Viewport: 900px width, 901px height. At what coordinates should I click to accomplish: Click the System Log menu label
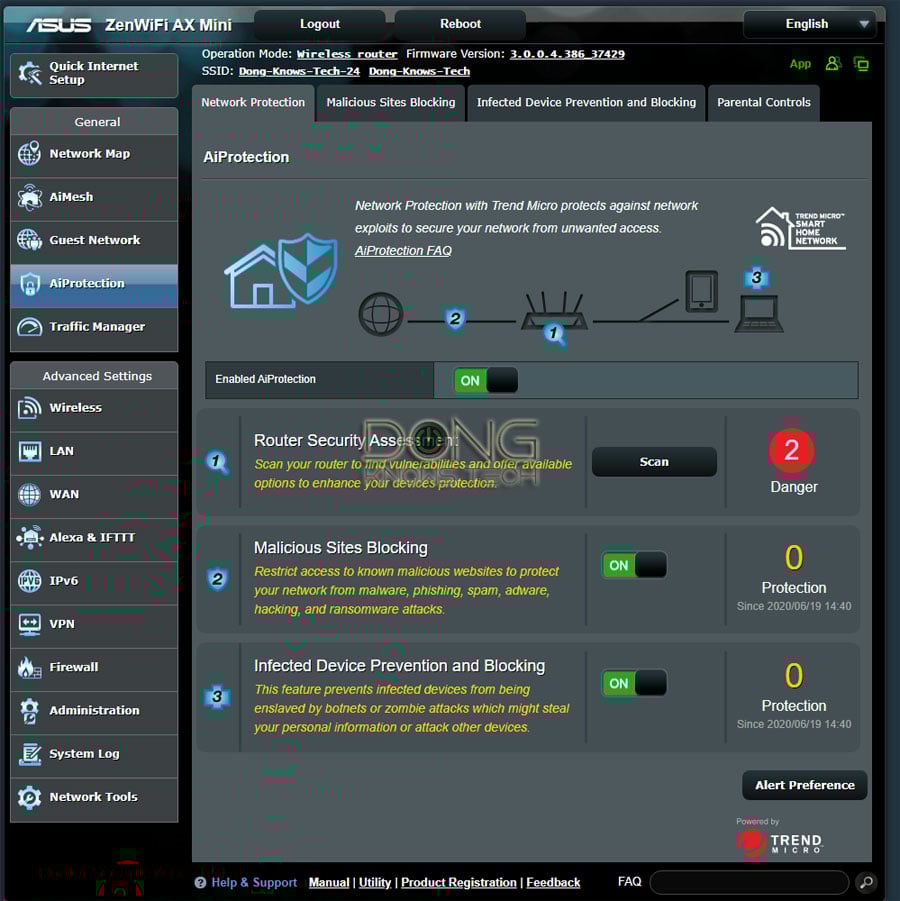coord(84,754)
